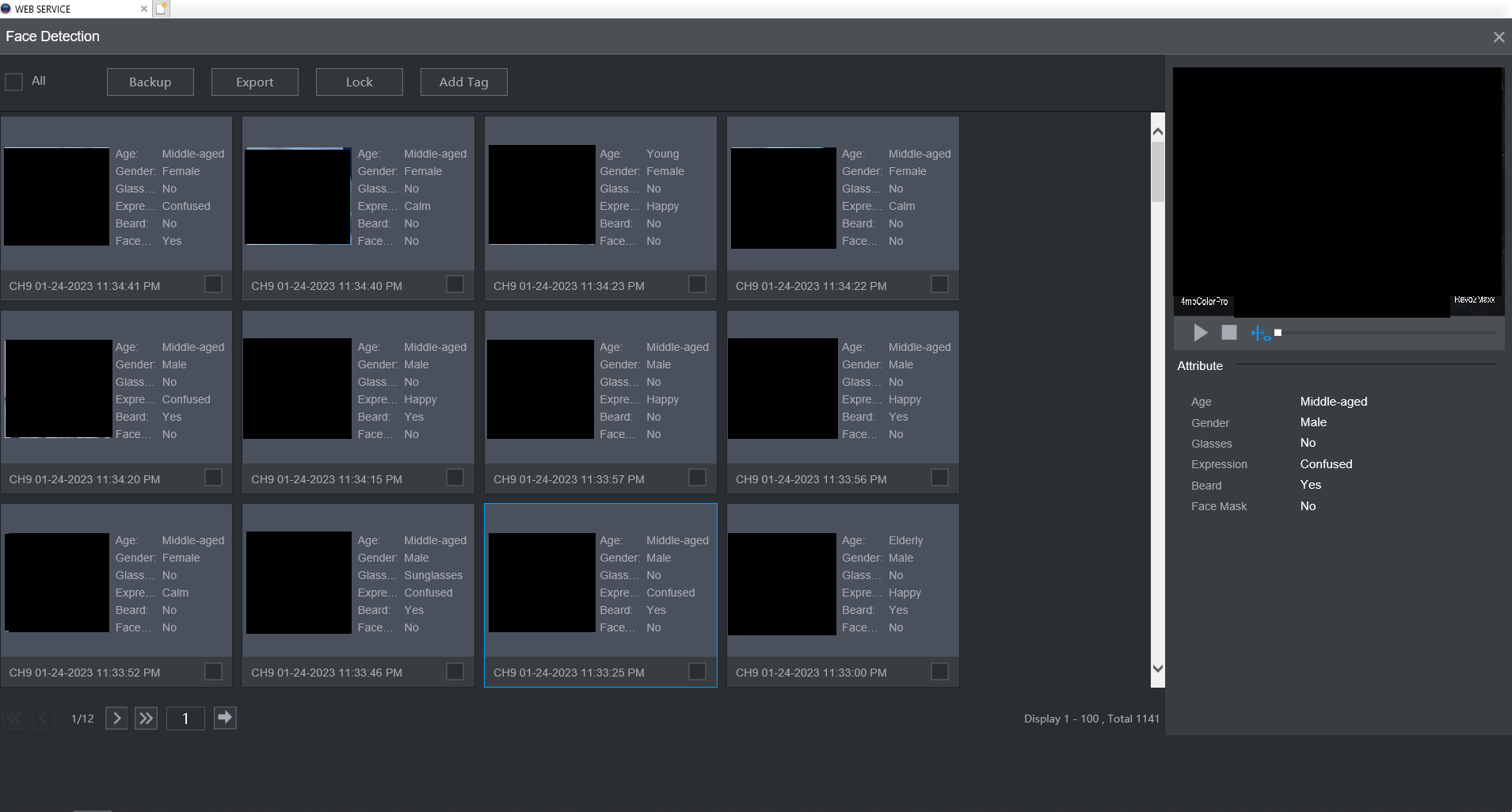Click the results list scrollbar thumb

point(1157,171)
